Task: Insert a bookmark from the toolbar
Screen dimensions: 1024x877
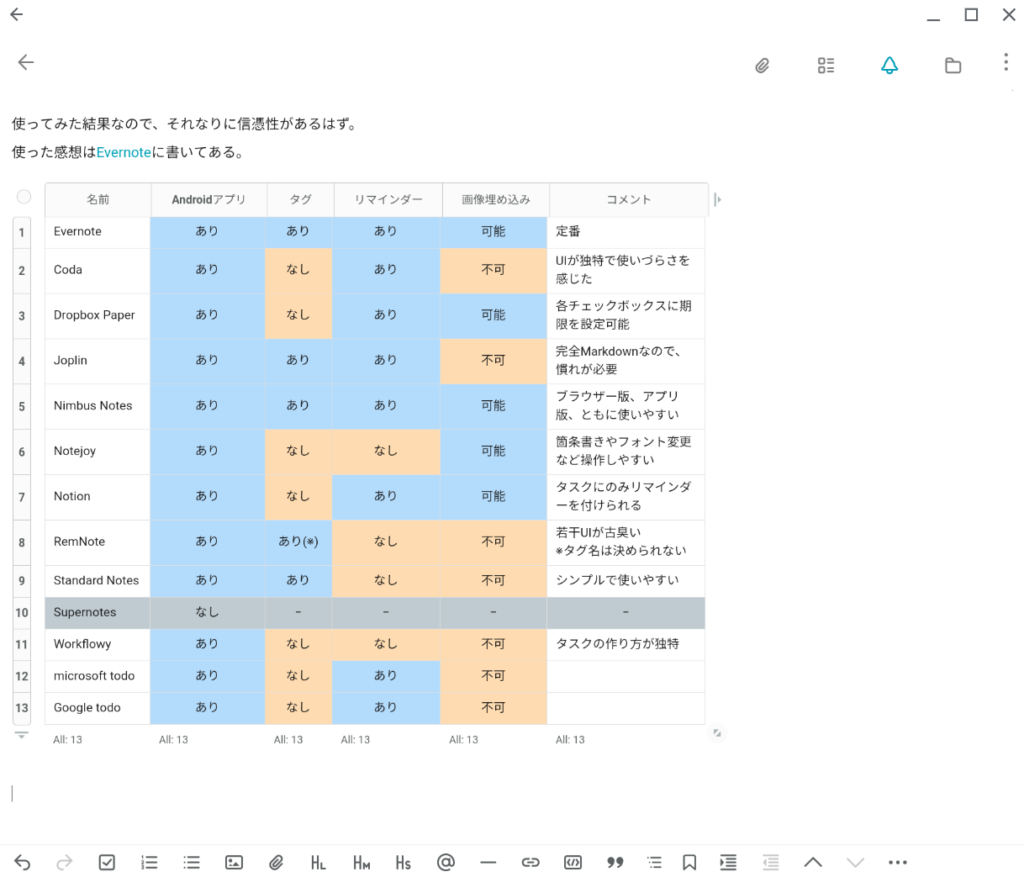Action: tap(689, 863)
